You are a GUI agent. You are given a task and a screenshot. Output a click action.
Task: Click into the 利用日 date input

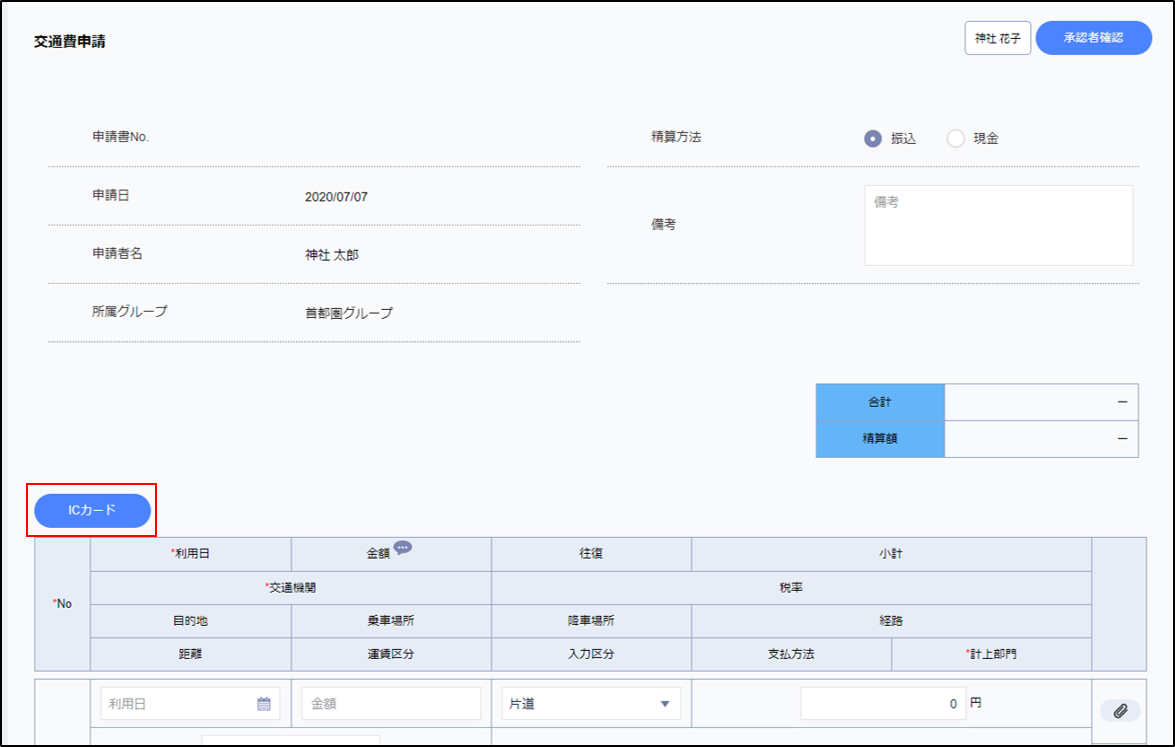point(178,704)
